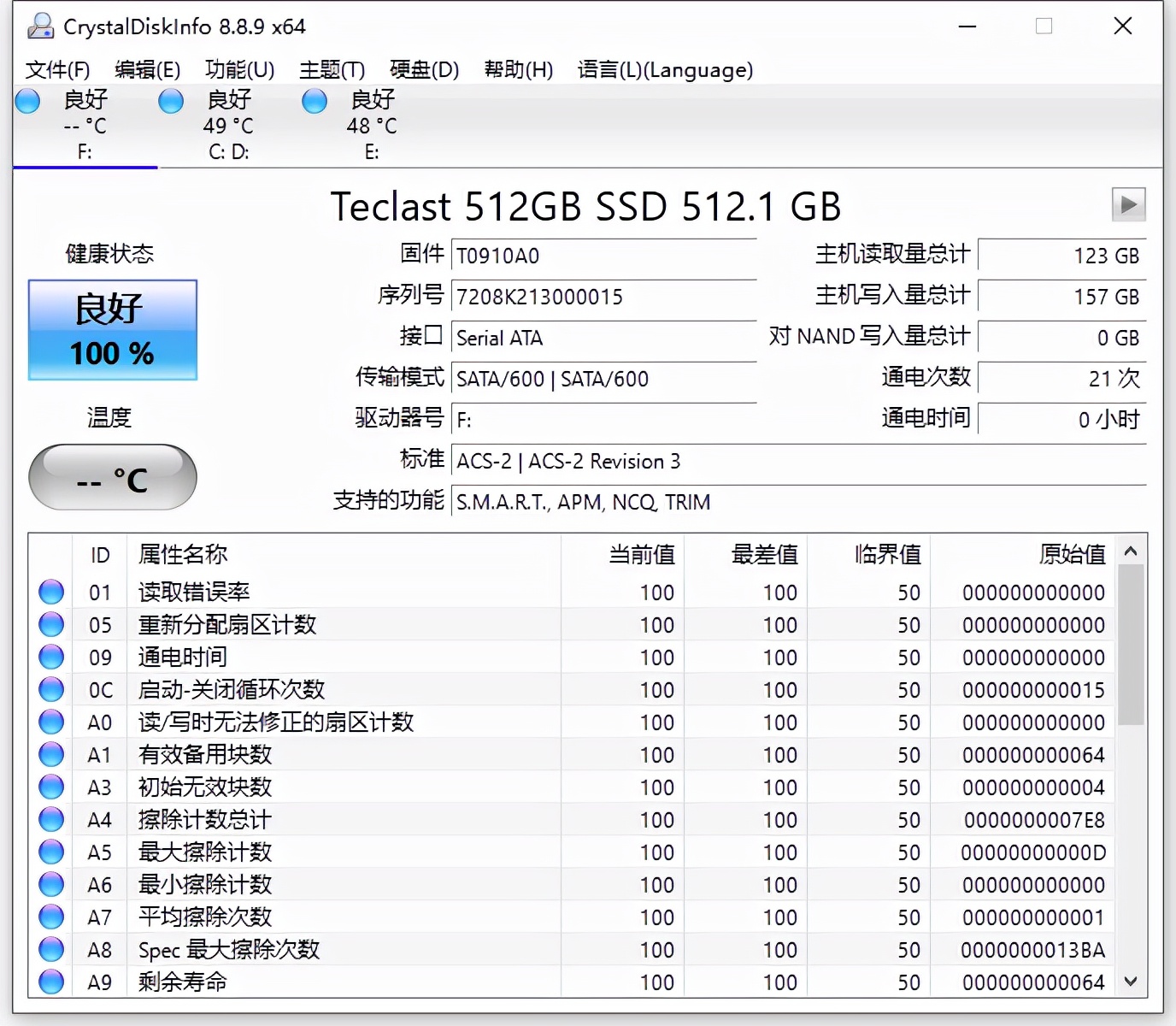Open the 文件(F) menu
This screenshot has width=1176, height=1026.
click(x=57, y=70)
